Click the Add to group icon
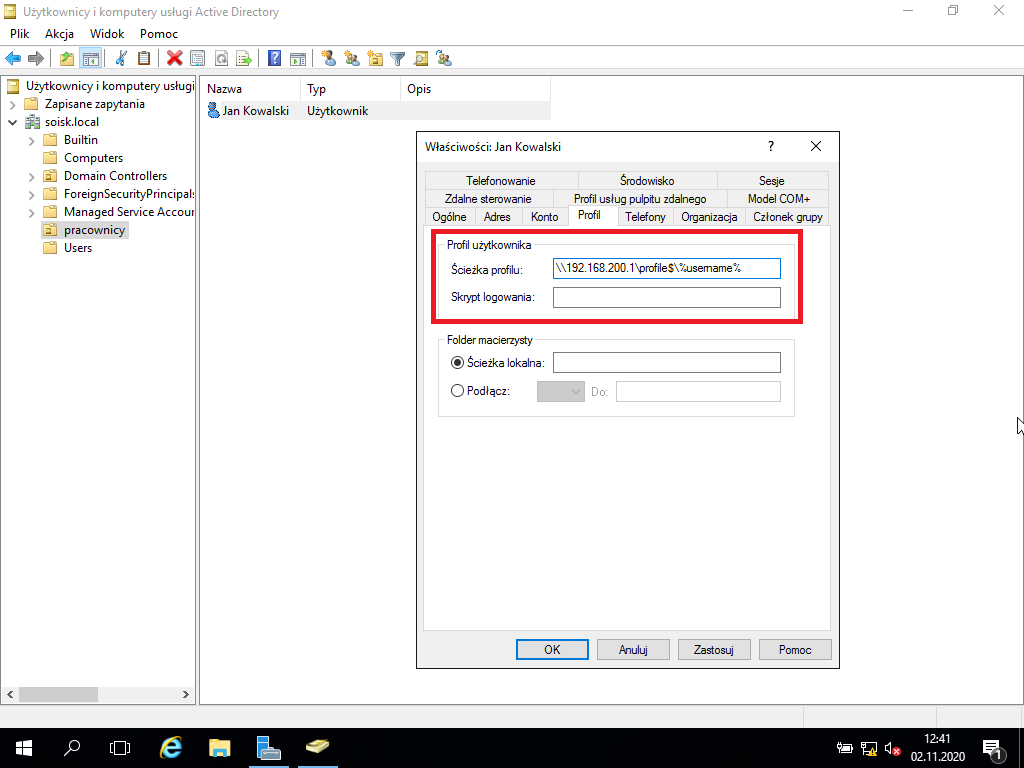 click(x=445, y=59)
